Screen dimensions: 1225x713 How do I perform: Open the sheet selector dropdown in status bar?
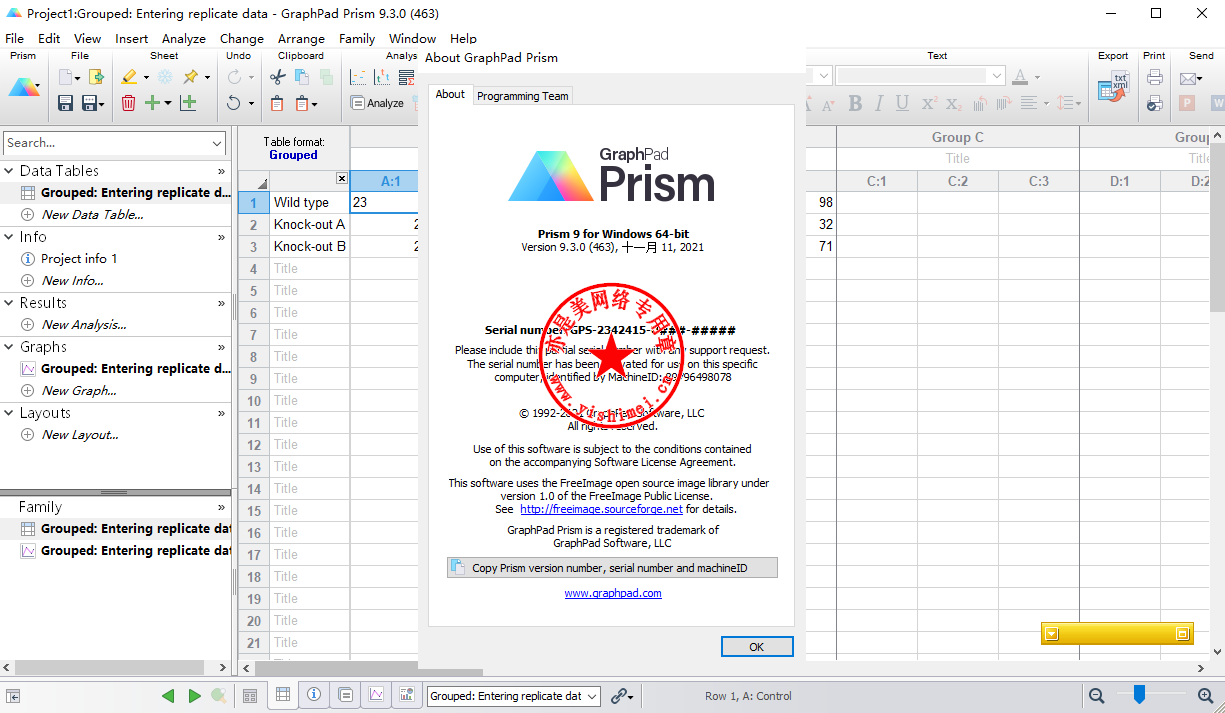click(514, 696)
